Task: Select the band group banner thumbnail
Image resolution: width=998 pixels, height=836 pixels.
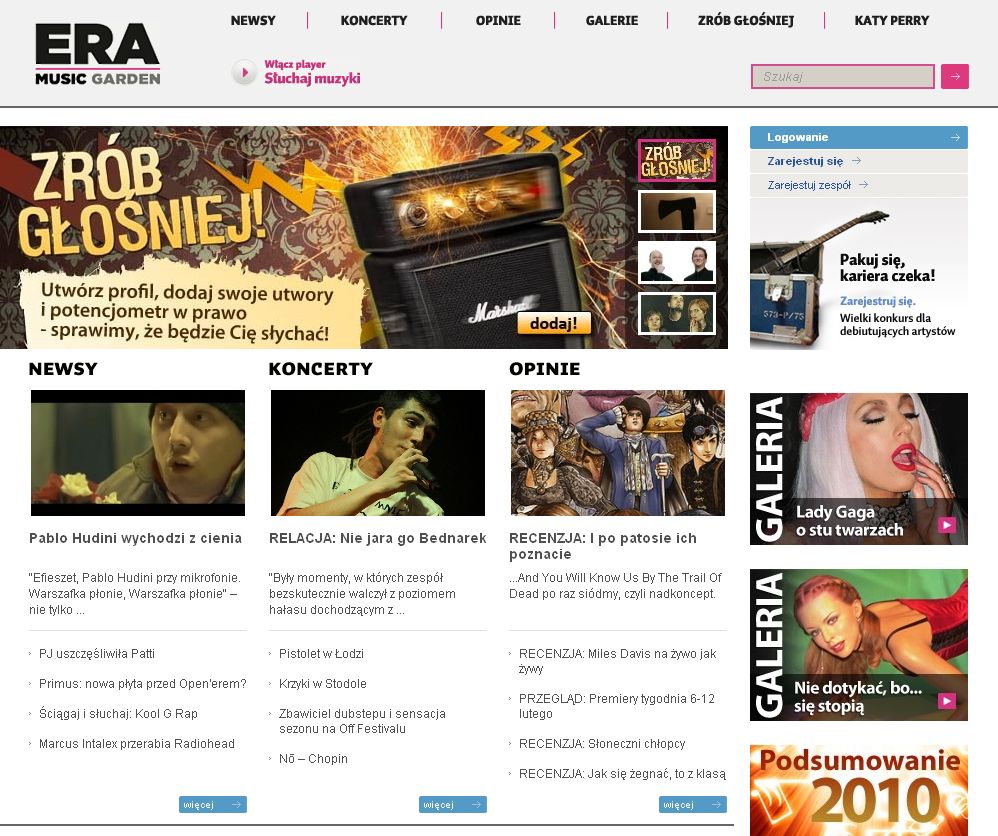Action: pyautogui.click(x=677, y=313)
